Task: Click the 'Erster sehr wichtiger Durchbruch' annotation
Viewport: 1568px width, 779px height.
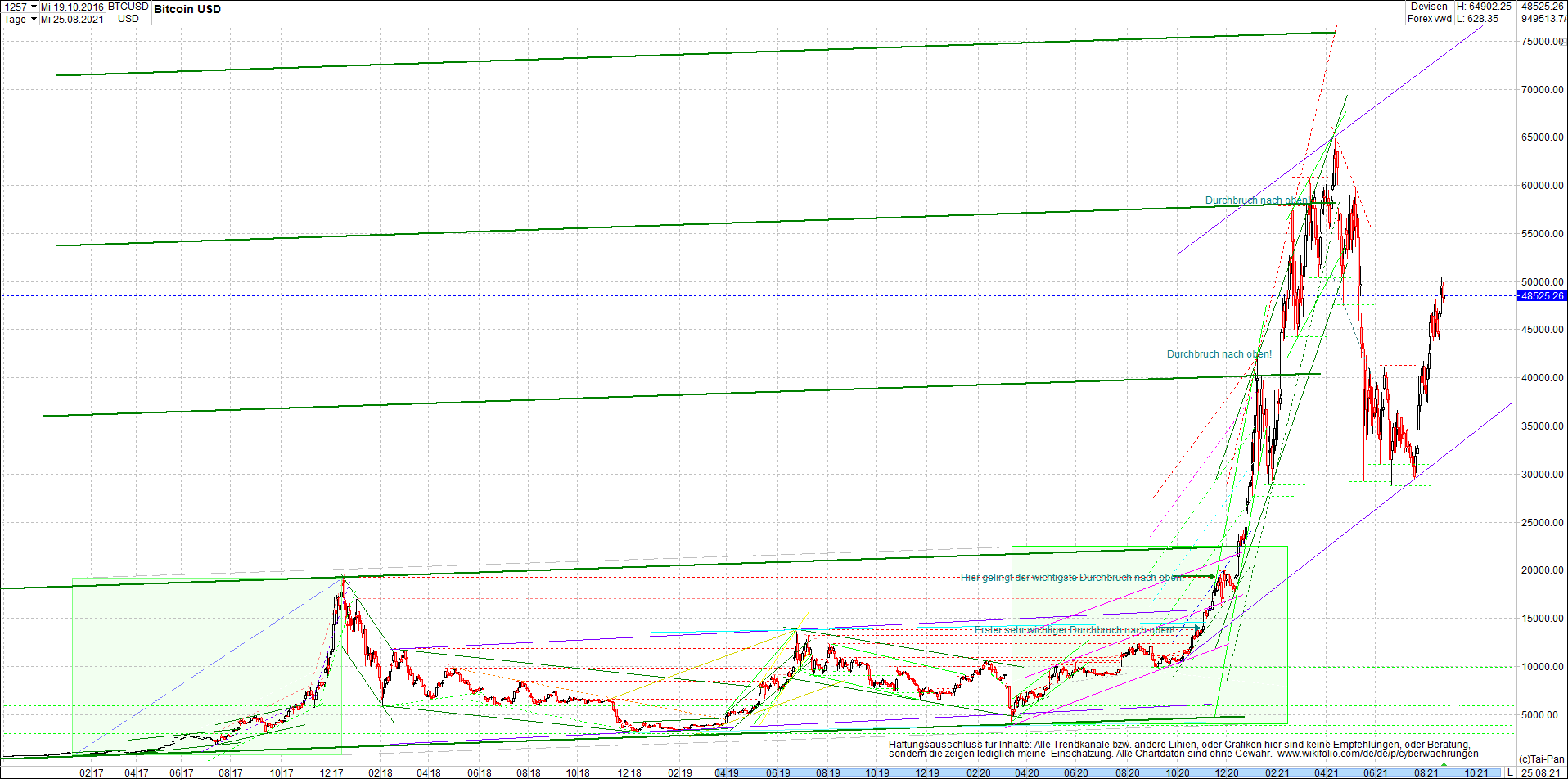Action: (1075, 630)
